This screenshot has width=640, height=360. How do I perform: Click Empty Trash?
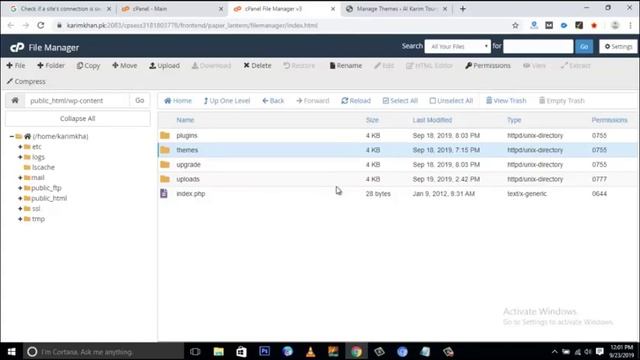point(562,100)
